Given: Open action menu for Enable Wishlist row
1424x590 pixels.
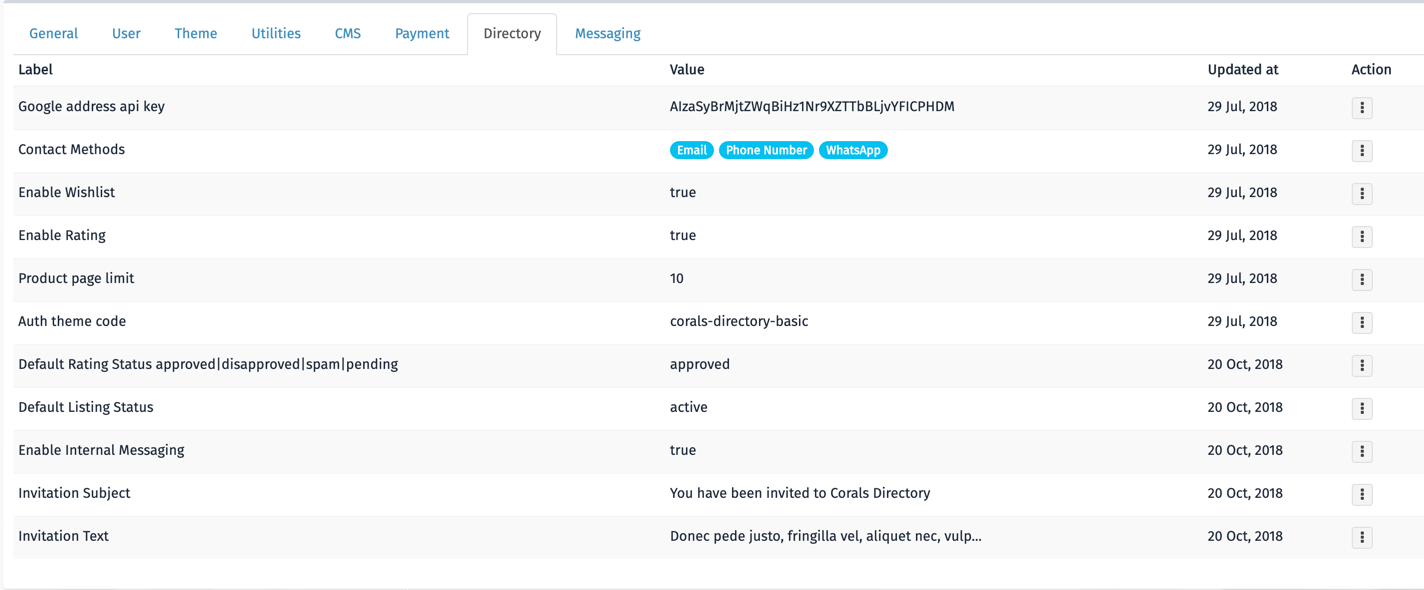Looking at the screenshot, I should point(1362,194).
